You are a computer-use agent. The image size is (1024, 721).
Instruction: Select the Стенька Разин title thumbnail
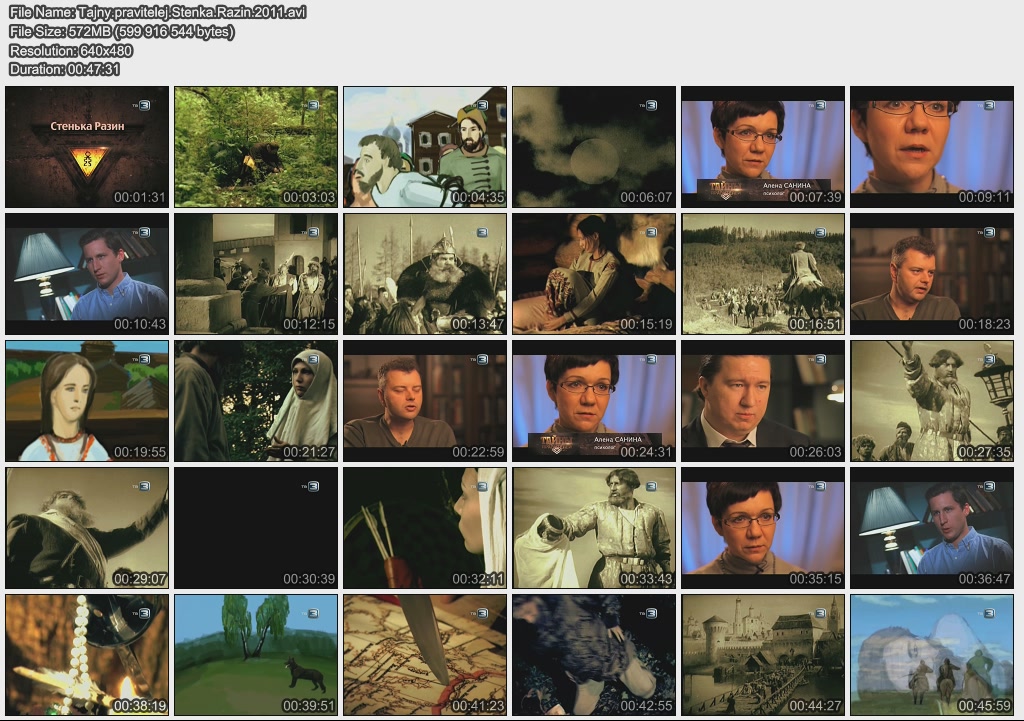click(x=87, y=146)
